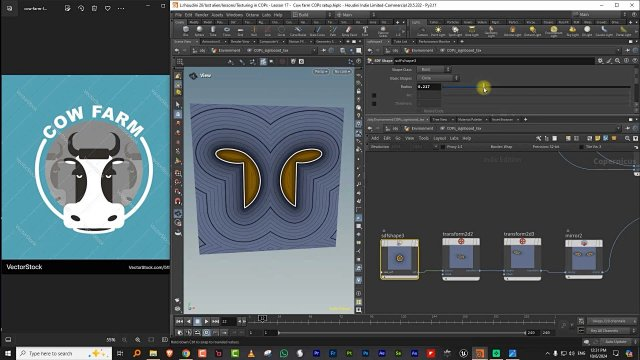
Task: Click network editor wrench tools icon
Action: (x=538, y=138)
